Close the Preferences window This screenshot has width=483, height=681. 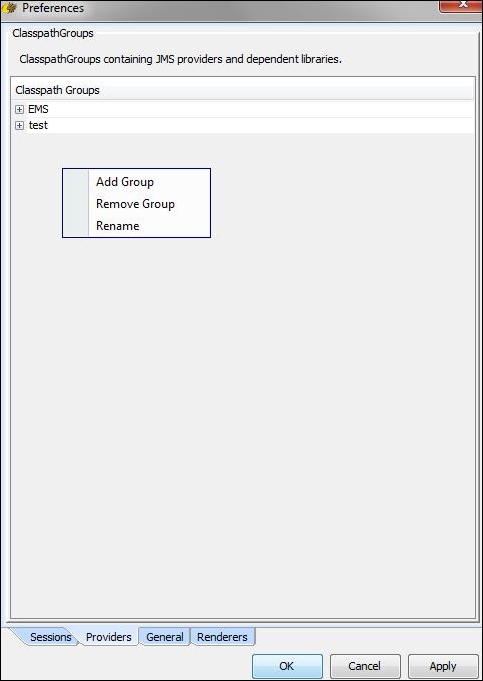[x=462, y=5]
